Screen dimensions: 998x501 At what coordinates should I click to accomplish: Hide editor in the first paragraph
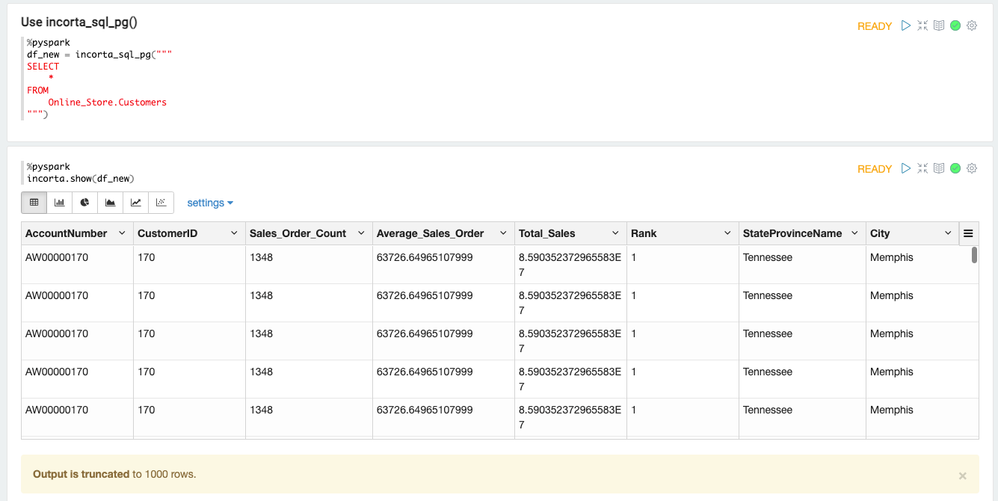[922, 26]
